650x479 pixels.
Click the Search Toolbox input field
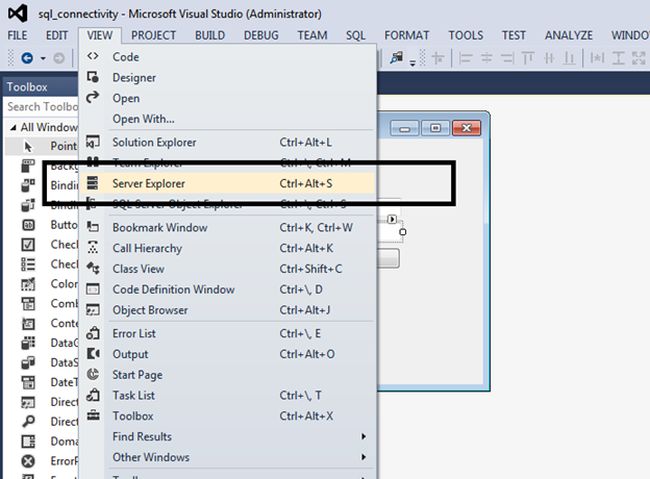click(41, 107)
